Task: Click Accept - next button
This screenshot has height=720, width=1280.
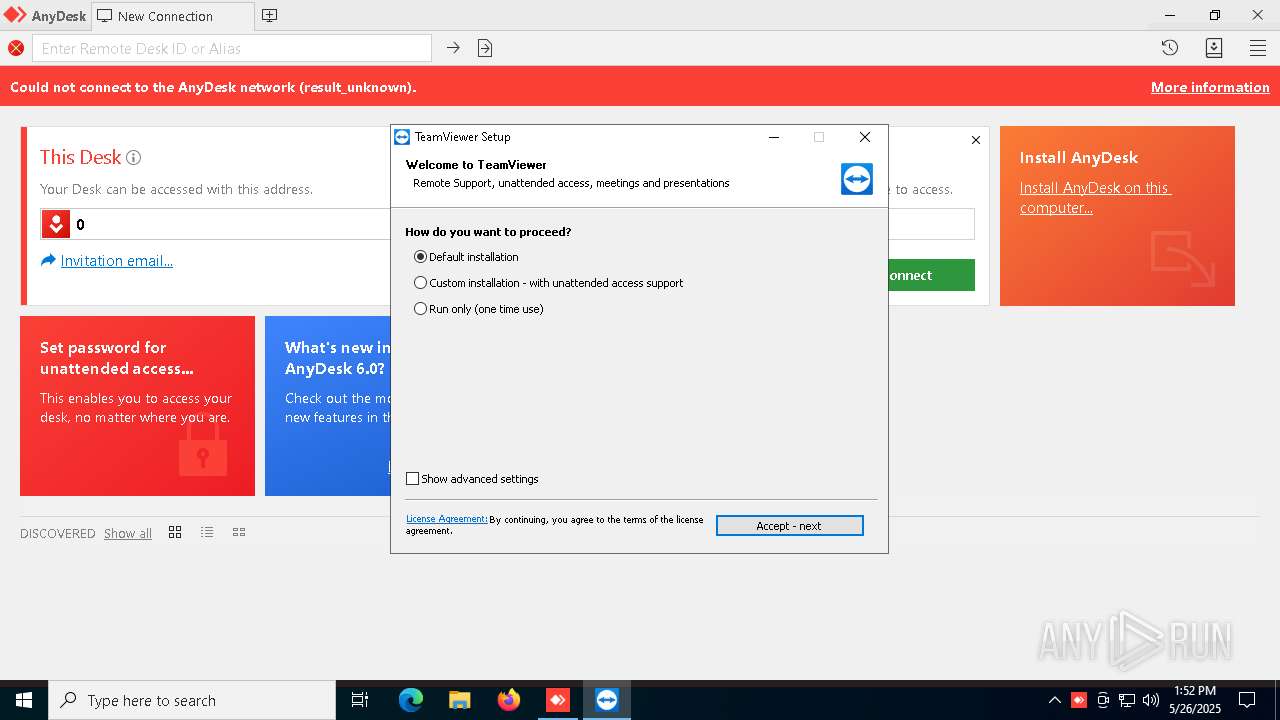Action: point(789,526)
